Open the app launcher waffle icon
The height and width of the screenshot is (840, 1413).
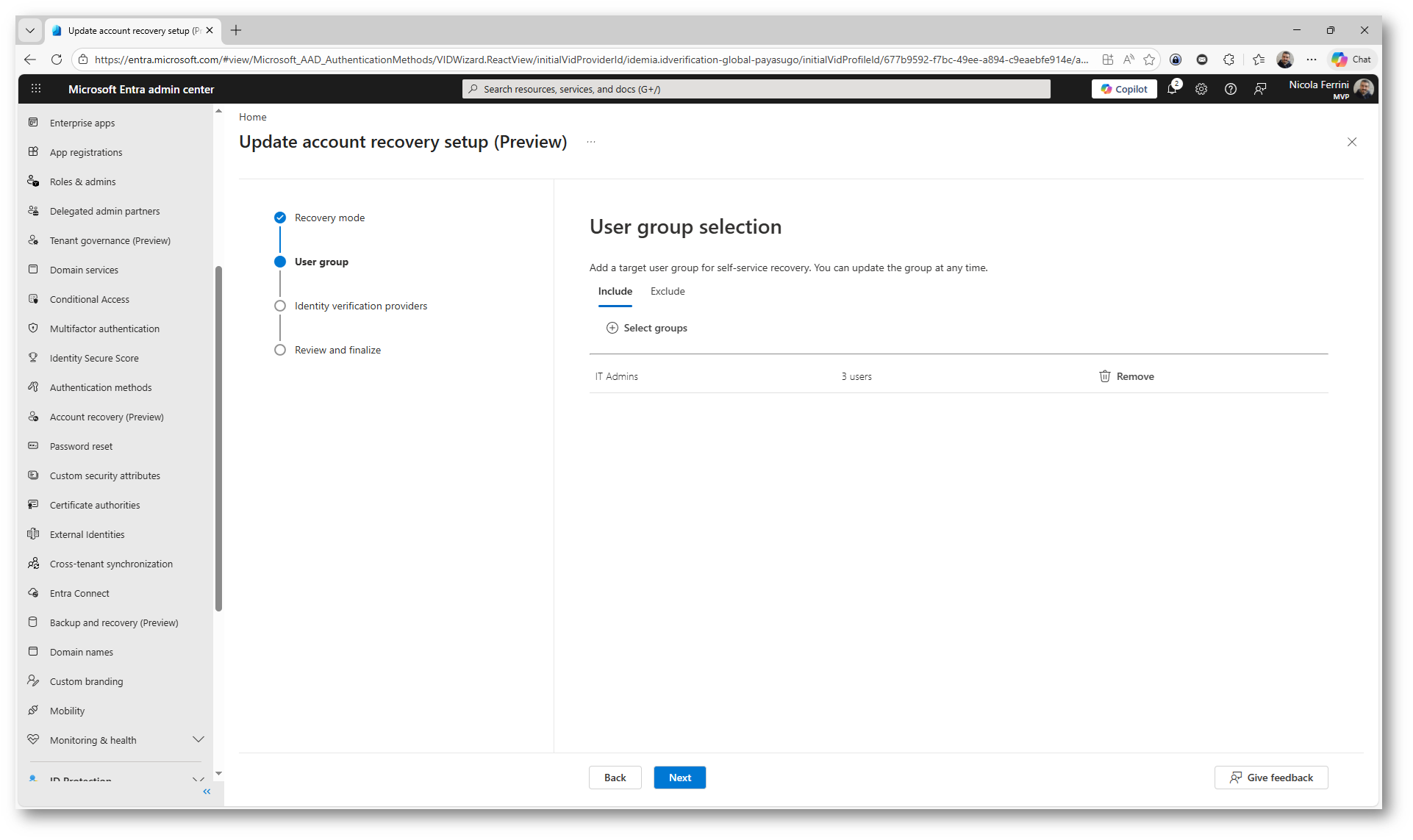pyautogui.click(x=36, y=89)
